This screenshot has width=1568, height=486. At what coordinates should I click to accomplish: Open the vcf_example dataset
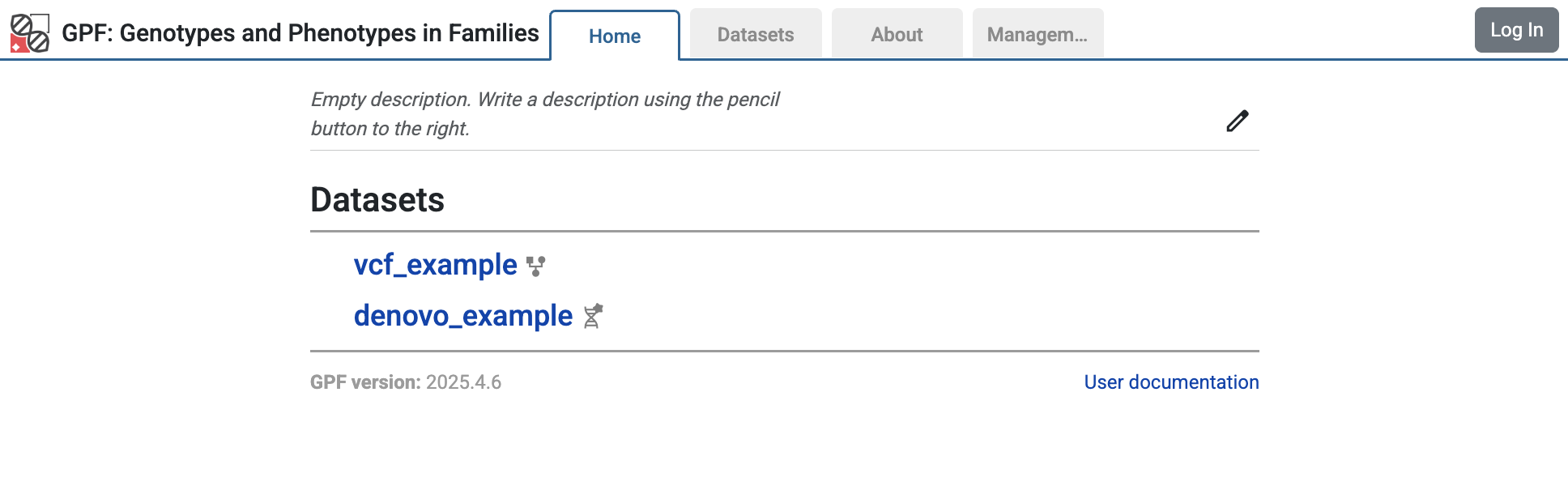tap(435, 265)
